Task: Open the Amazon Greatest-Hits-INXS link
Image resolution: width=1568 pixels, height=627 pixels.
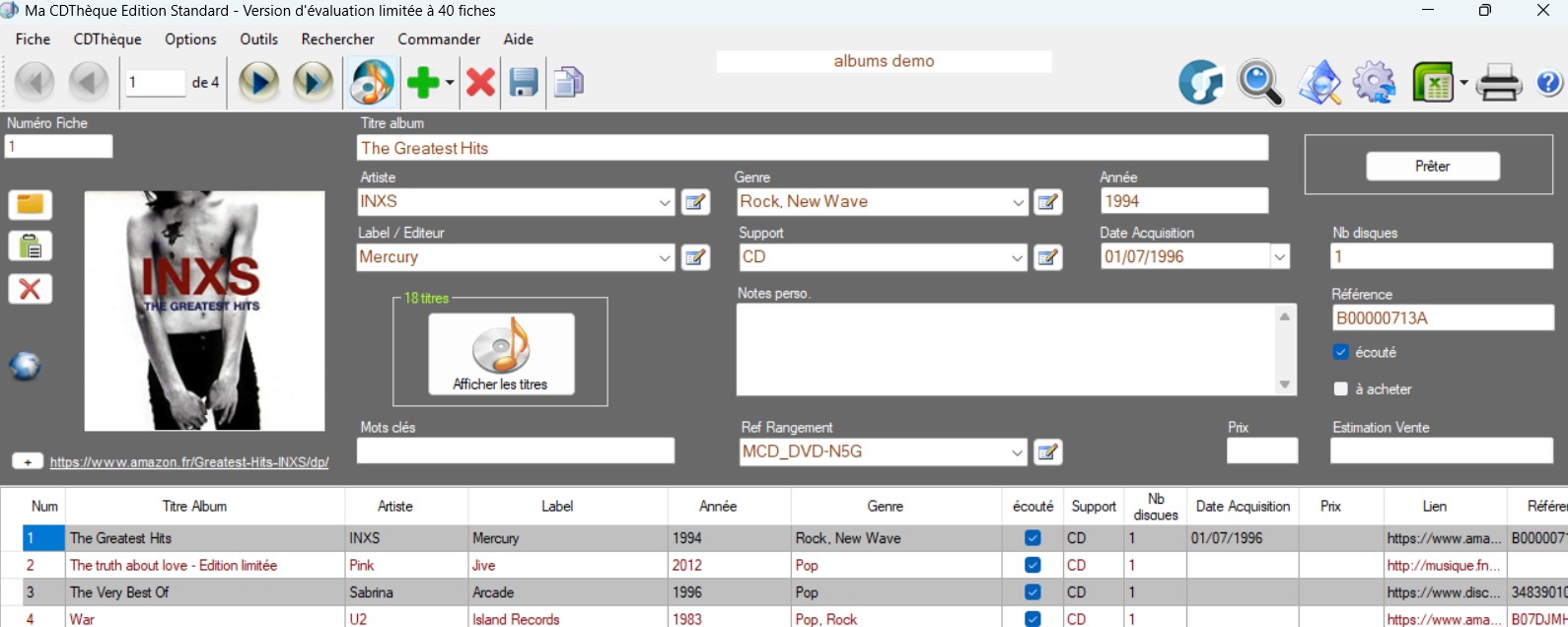Action: pyautogui.click(x=189, y=462)
